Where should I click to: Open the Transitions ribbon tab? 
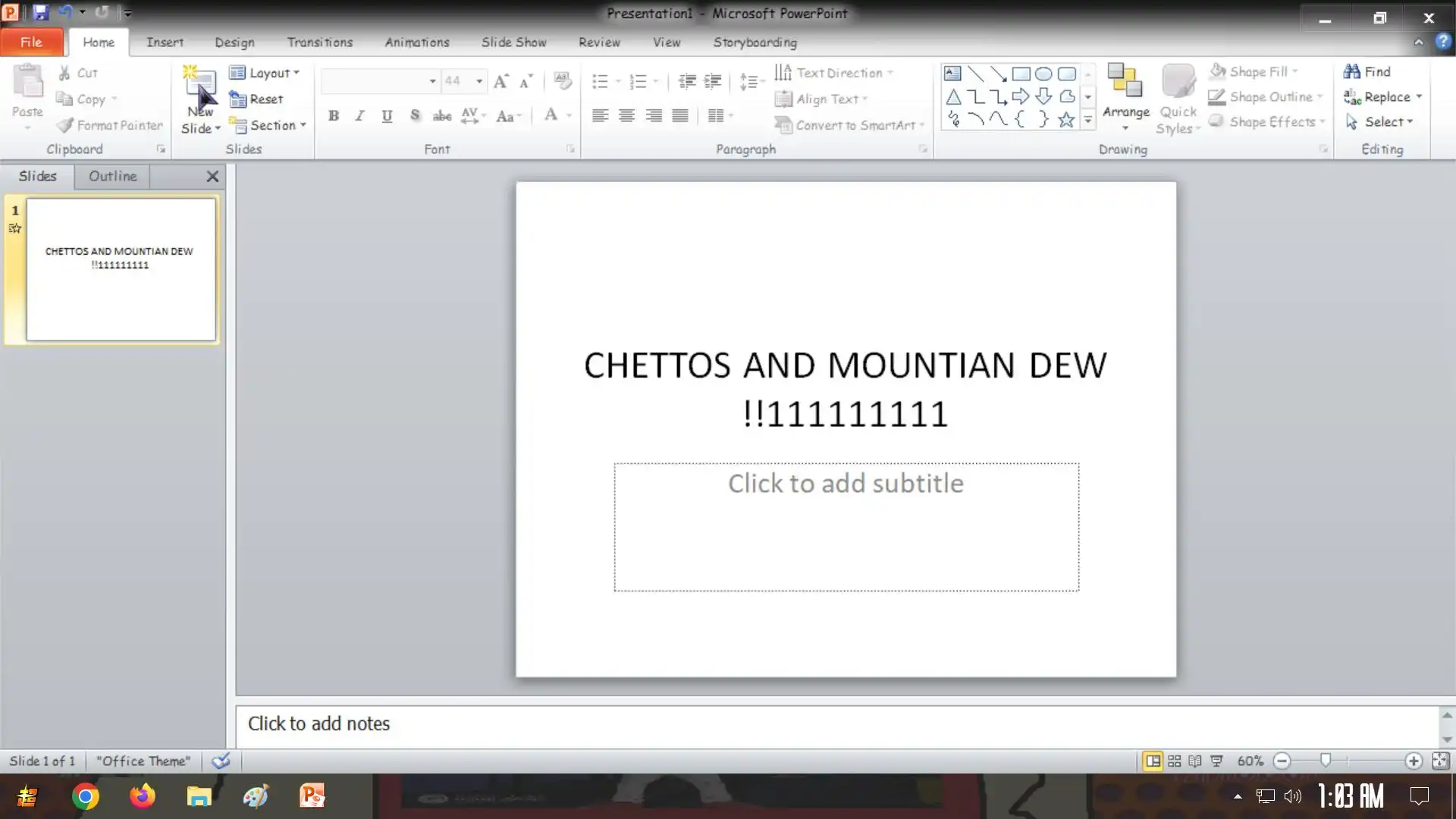pyautogui.click(x=319, y=42)
